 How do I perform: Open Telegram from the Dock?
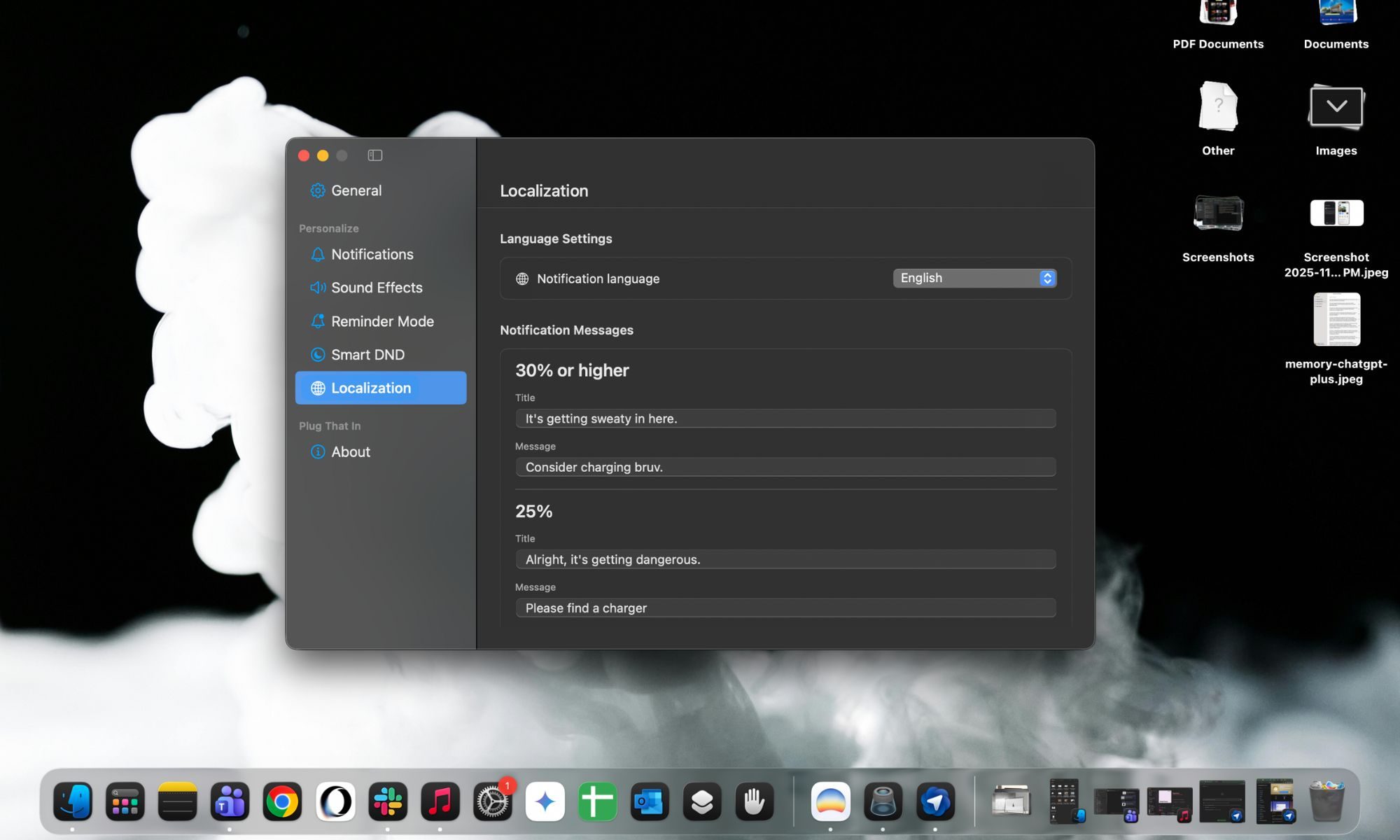point(936,801)
